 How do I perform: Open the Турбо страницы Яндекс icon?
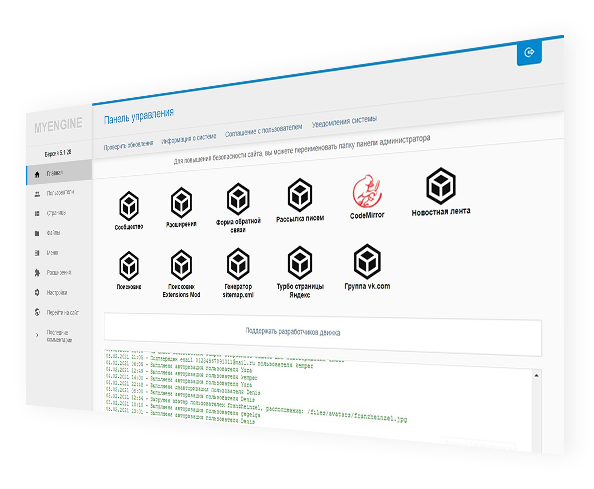coord(300,263)
